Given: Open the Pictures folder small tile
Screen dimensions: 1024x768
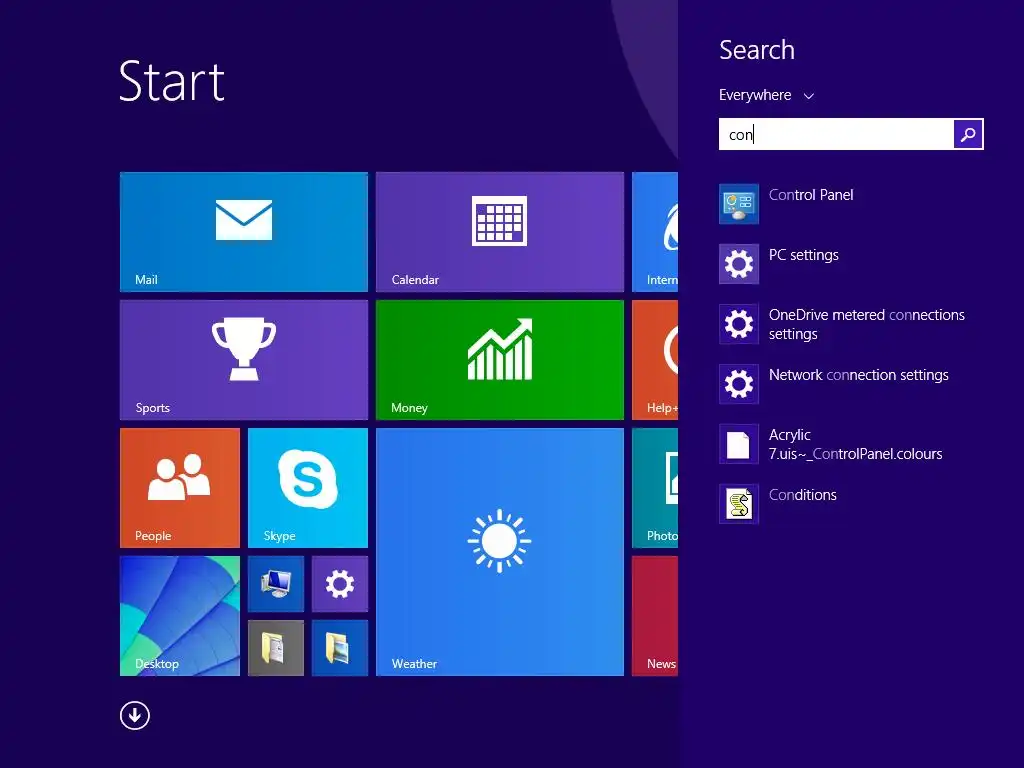Looking at the screenshot, I should tap(340, 648).
